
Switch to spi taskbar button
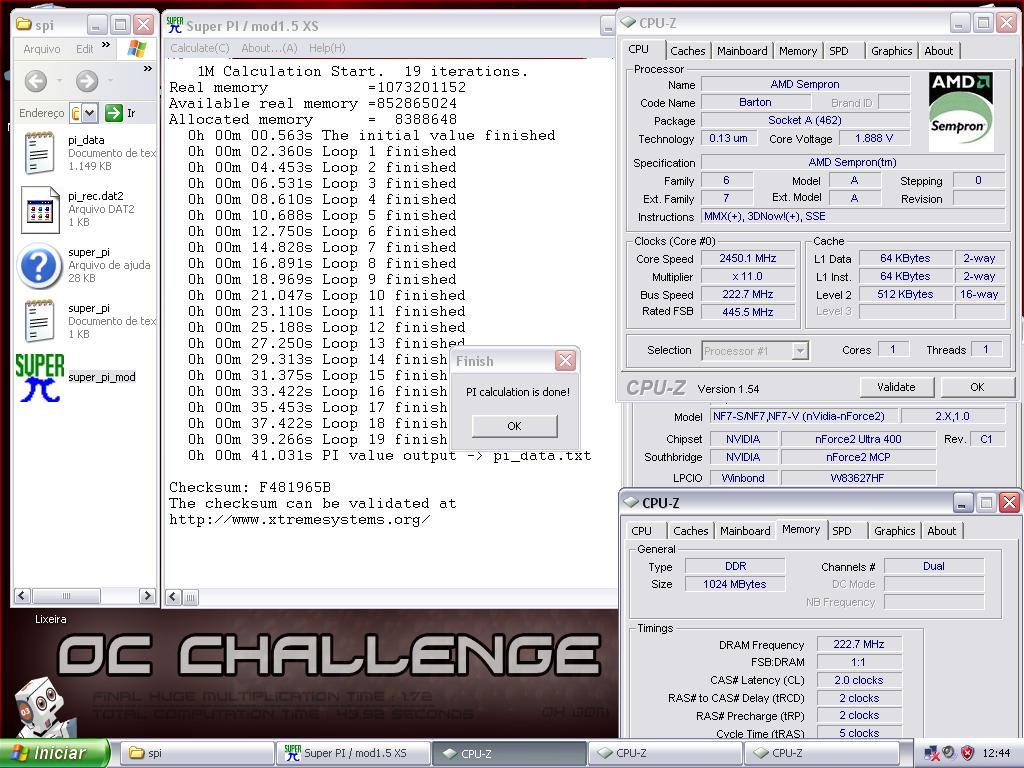click(x=195, y=753)
